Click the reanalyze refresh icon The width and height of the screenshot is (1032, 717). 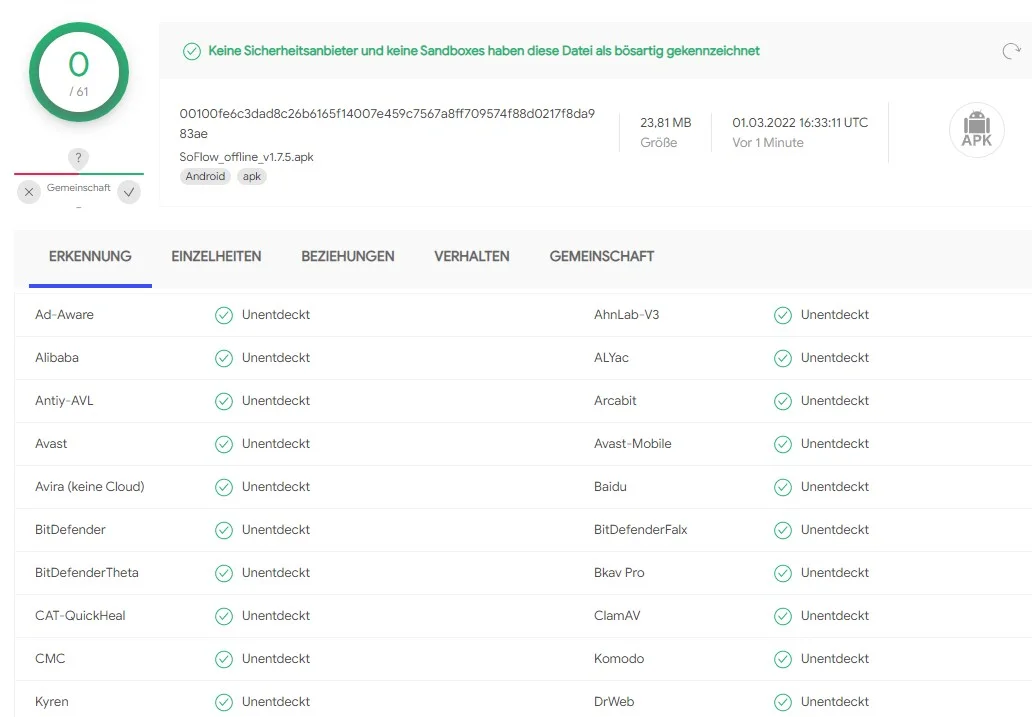tap(1011, 51)
